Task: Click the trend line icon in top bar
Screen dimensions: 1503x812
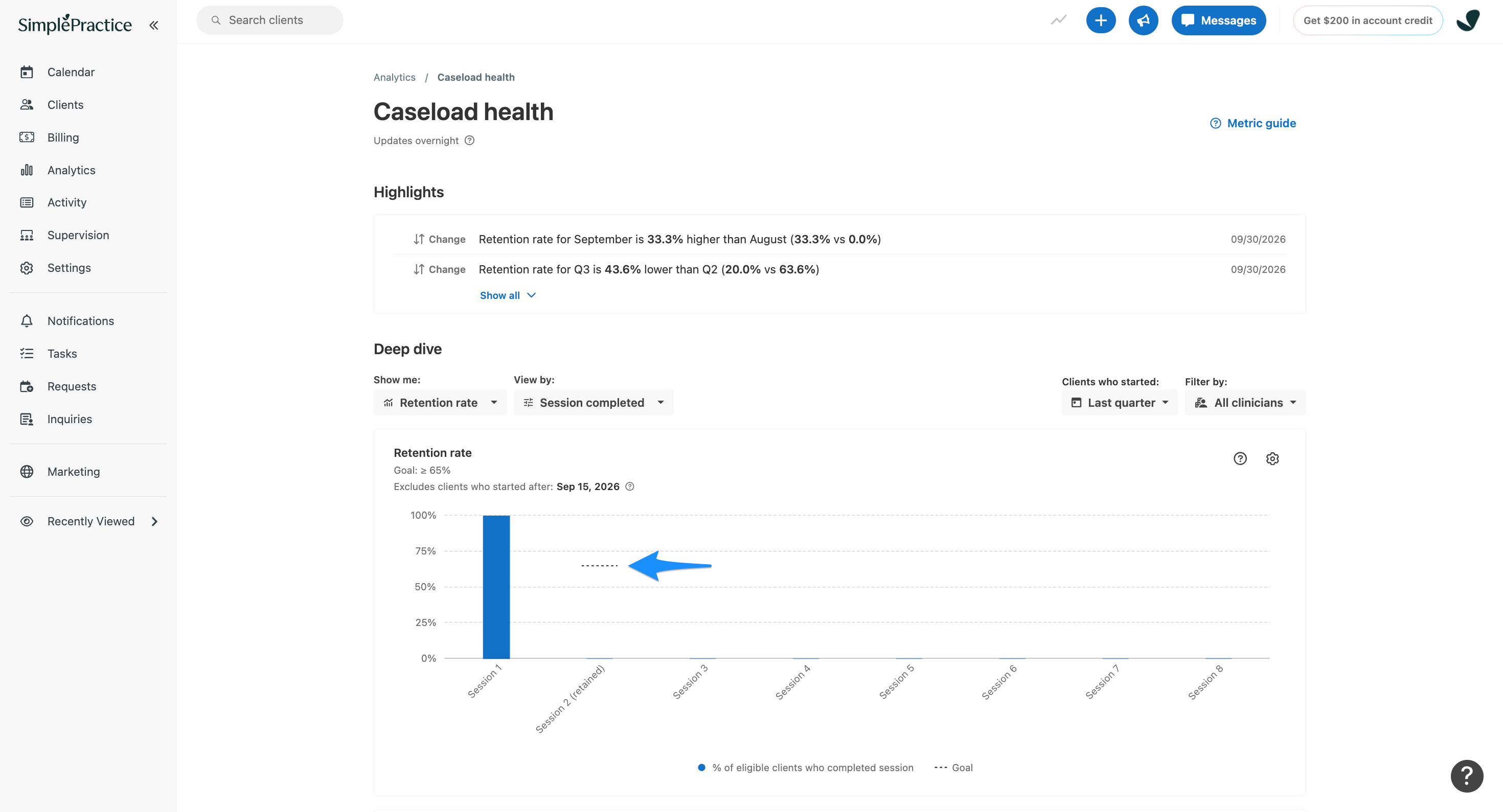Action: [x=1058, y=20]
